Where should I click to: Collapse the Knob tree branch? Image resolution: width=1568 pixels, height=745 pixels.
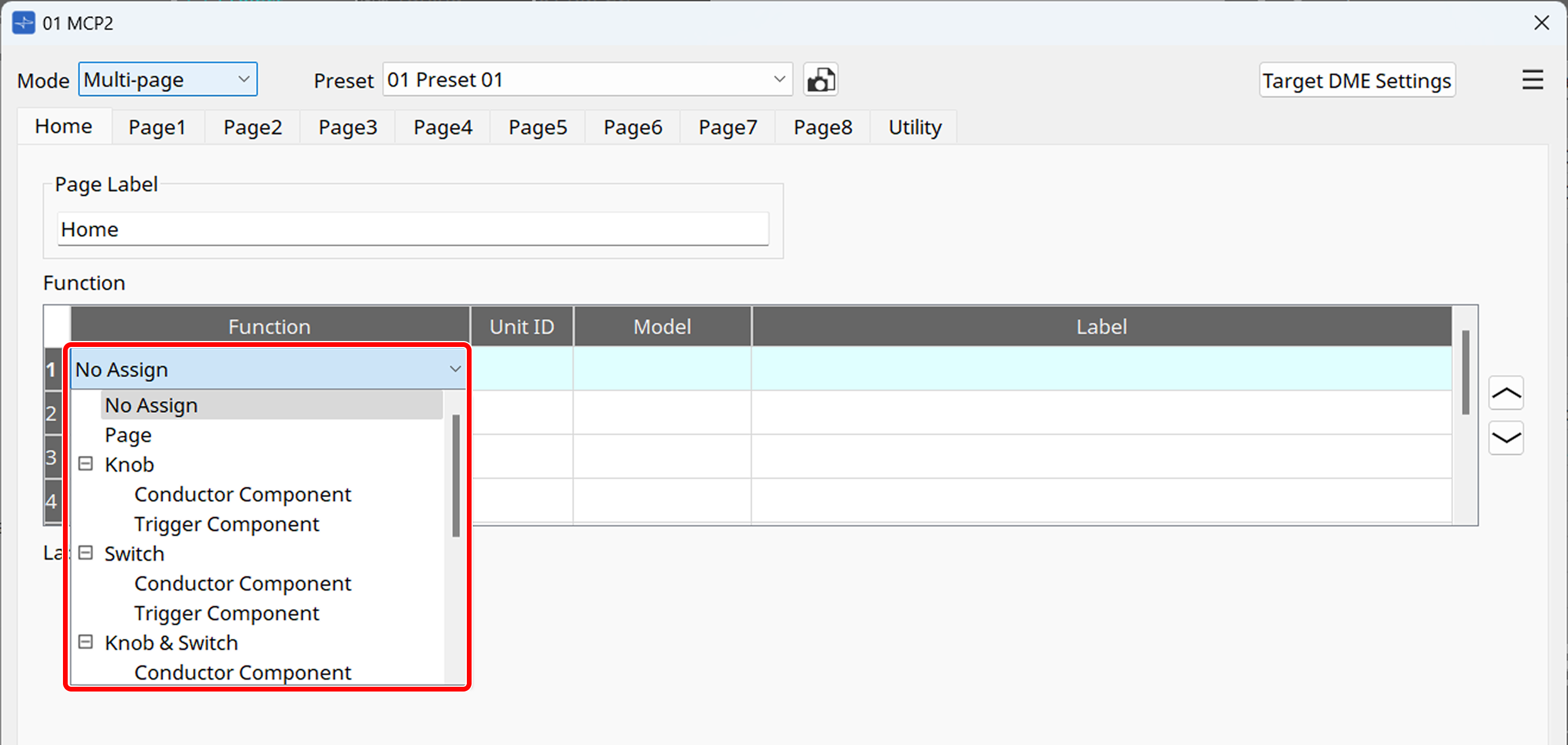coord(85,463)
